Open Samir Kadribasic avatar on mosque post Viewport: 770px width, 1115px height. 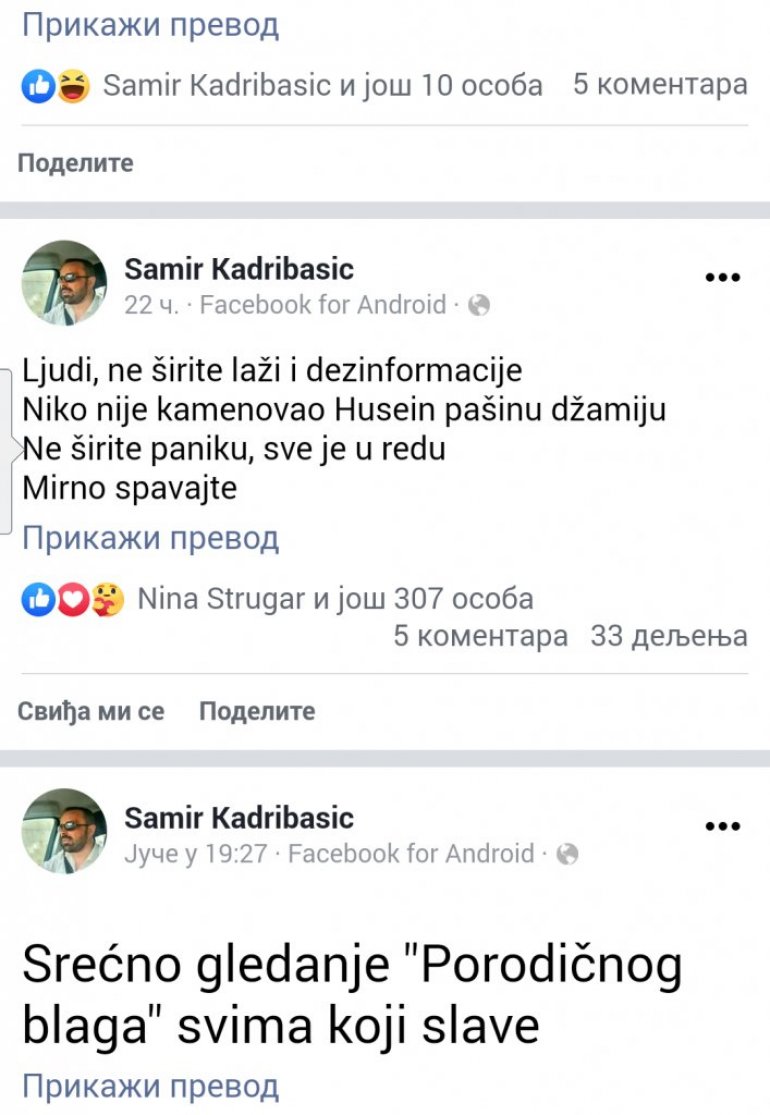65,282
